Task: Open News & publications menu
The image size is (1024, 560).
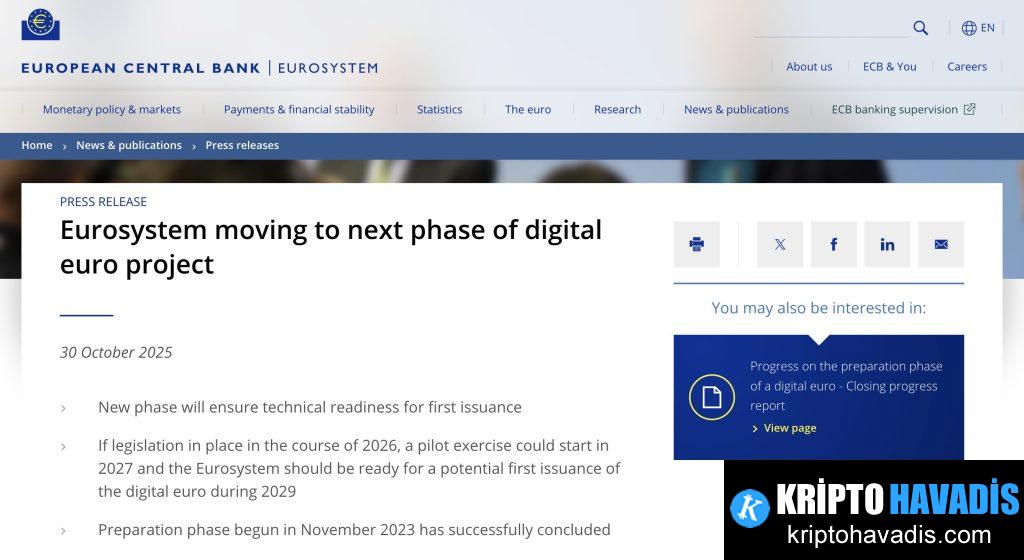Action: pyautogui.click(x=736, y=110)
